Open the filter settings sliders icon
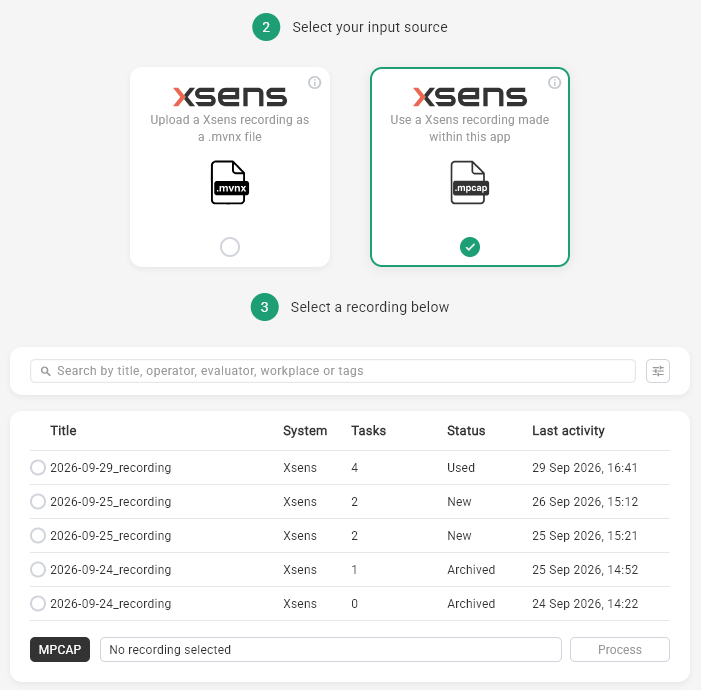The height and width of the screenshot is (690, 701). pyautogui.click(x=658, y=371)
